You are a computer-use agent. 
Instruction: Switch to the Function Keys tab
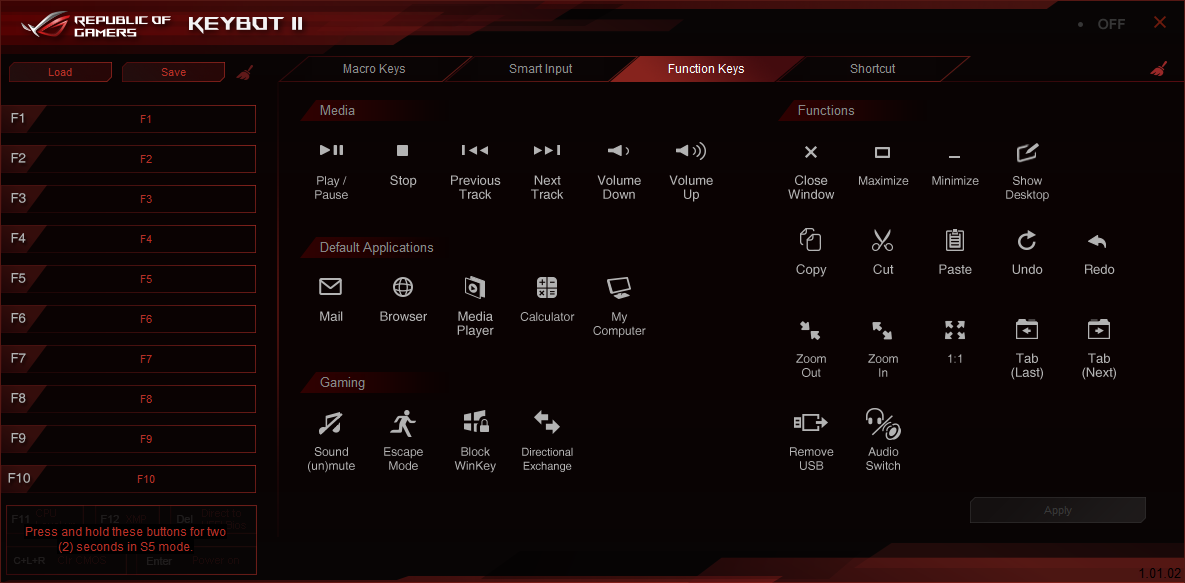[706, 69]
